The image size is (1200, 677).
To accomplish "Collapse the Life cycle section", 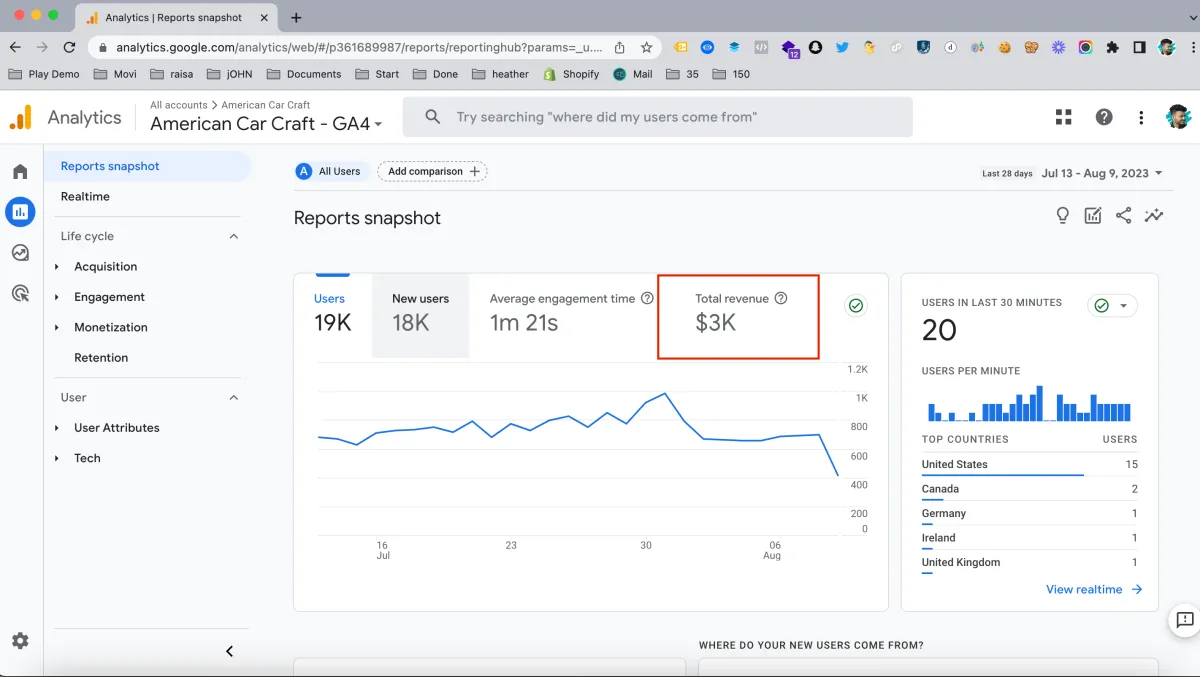I will tap(234, 236).
